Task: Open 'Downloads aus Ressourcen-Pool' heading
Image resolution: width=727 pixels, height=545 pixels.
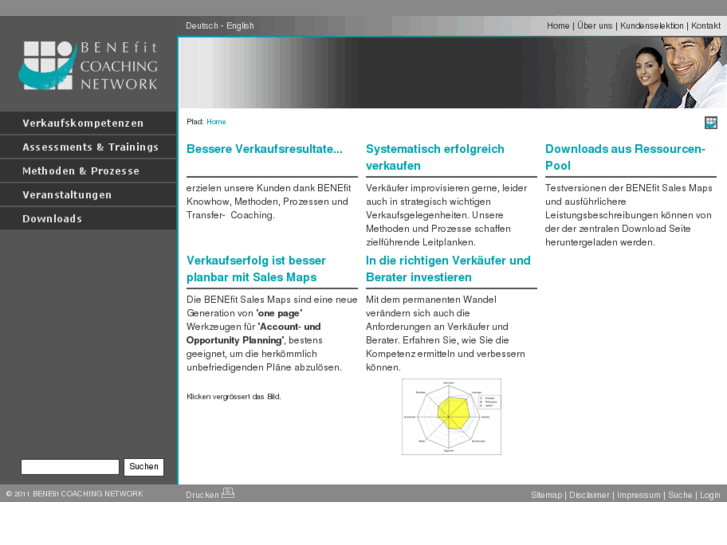Action: click(x=625, y=157)
